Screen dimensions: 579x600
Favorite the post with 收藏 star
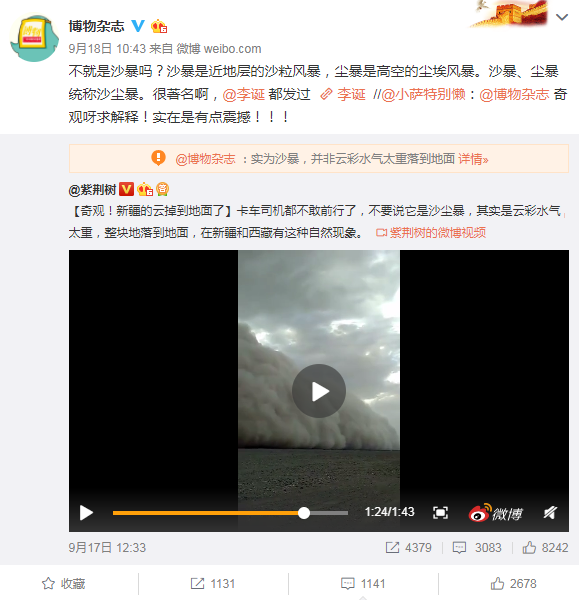tap(64, 584)
